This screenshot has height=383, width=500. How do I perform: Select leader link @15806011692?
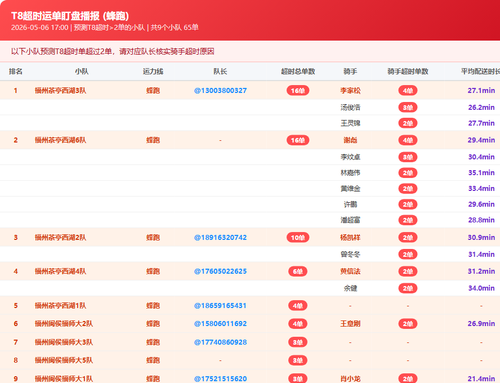tap(220, 324)
